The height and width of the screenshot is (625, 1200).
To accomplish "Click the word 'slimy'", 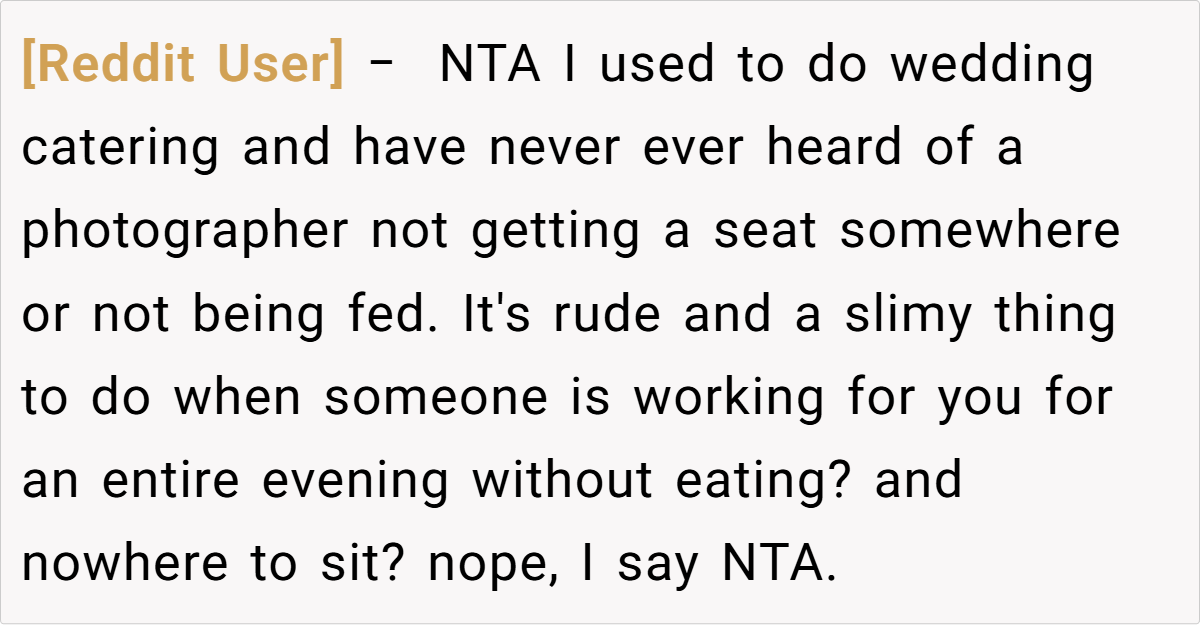I will (908, 315).
